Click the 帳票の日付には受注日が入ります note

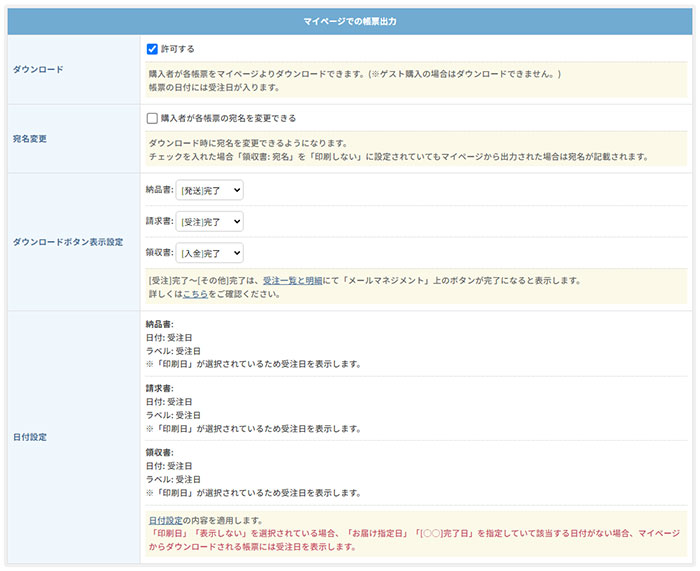pyautogui.click(x=214, y=88)
